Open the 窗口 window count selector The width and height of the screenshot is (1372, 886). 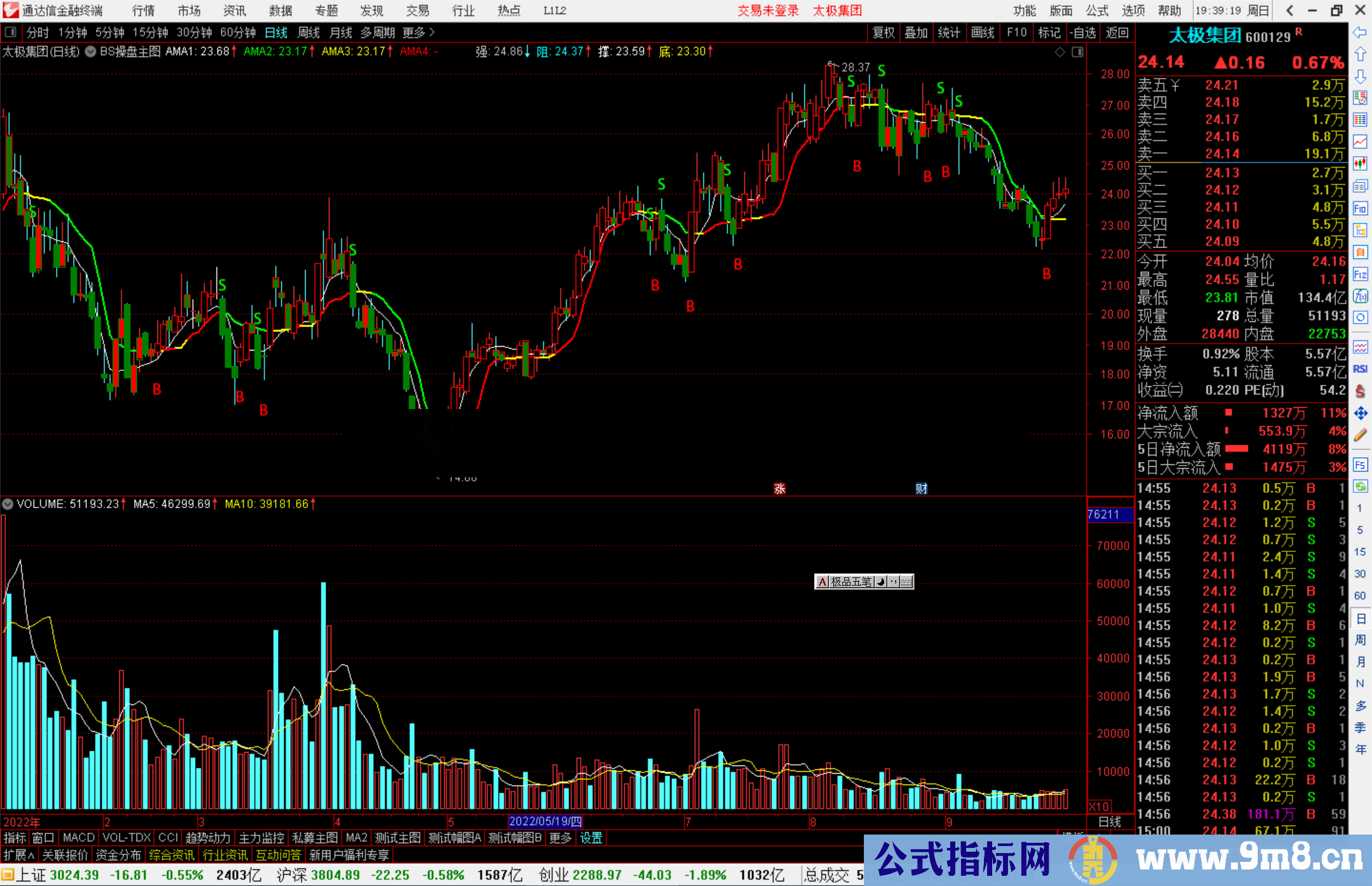click(43, 838)
